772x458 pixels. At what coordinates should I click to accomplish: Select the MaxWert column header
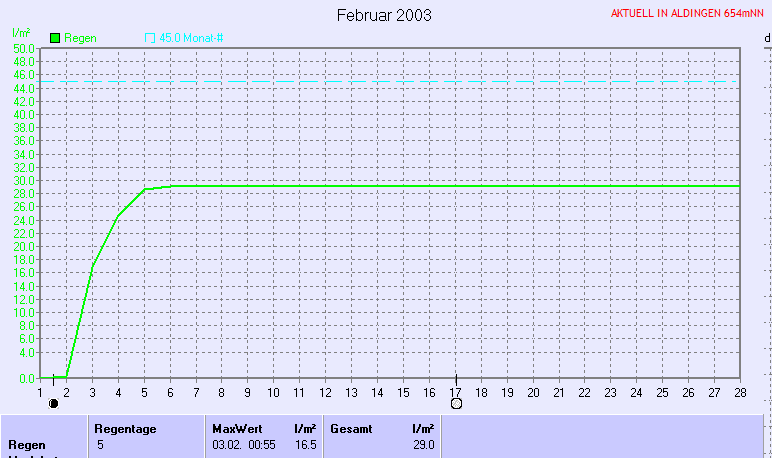point(237,428)
